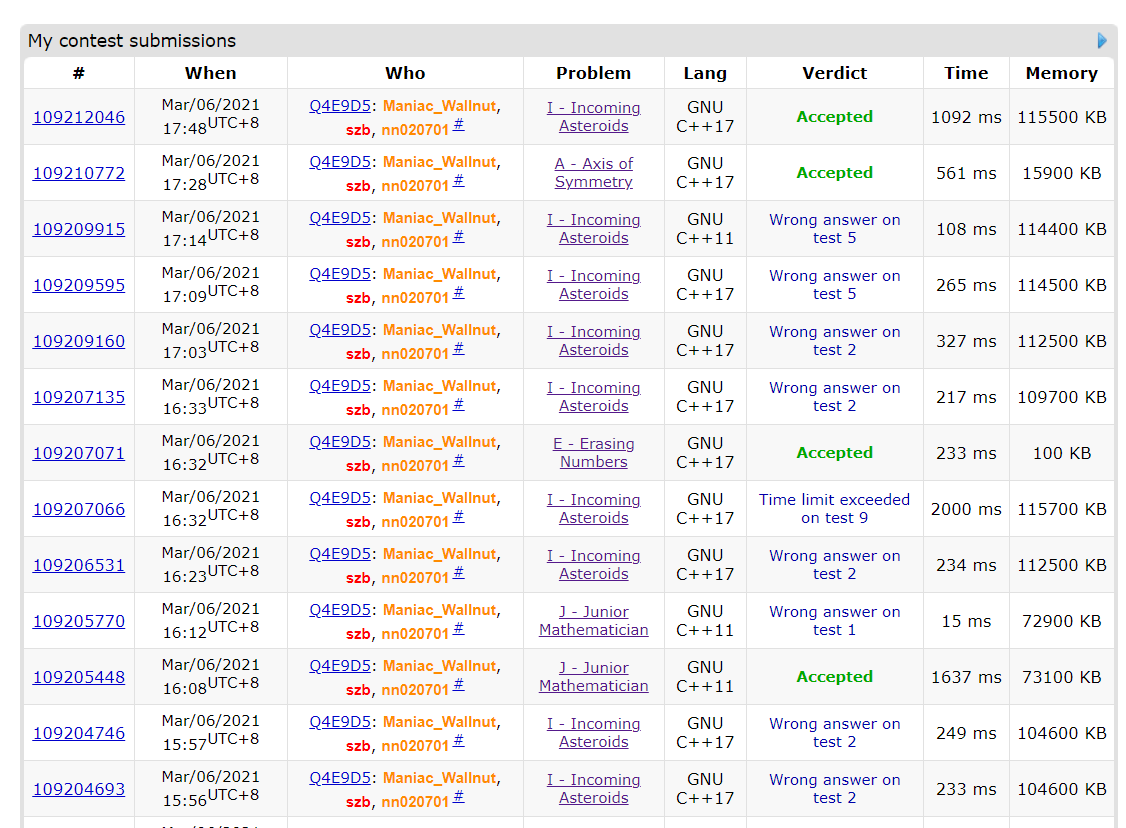Open problem A - Axis of Symmetry

coord(593,173)
